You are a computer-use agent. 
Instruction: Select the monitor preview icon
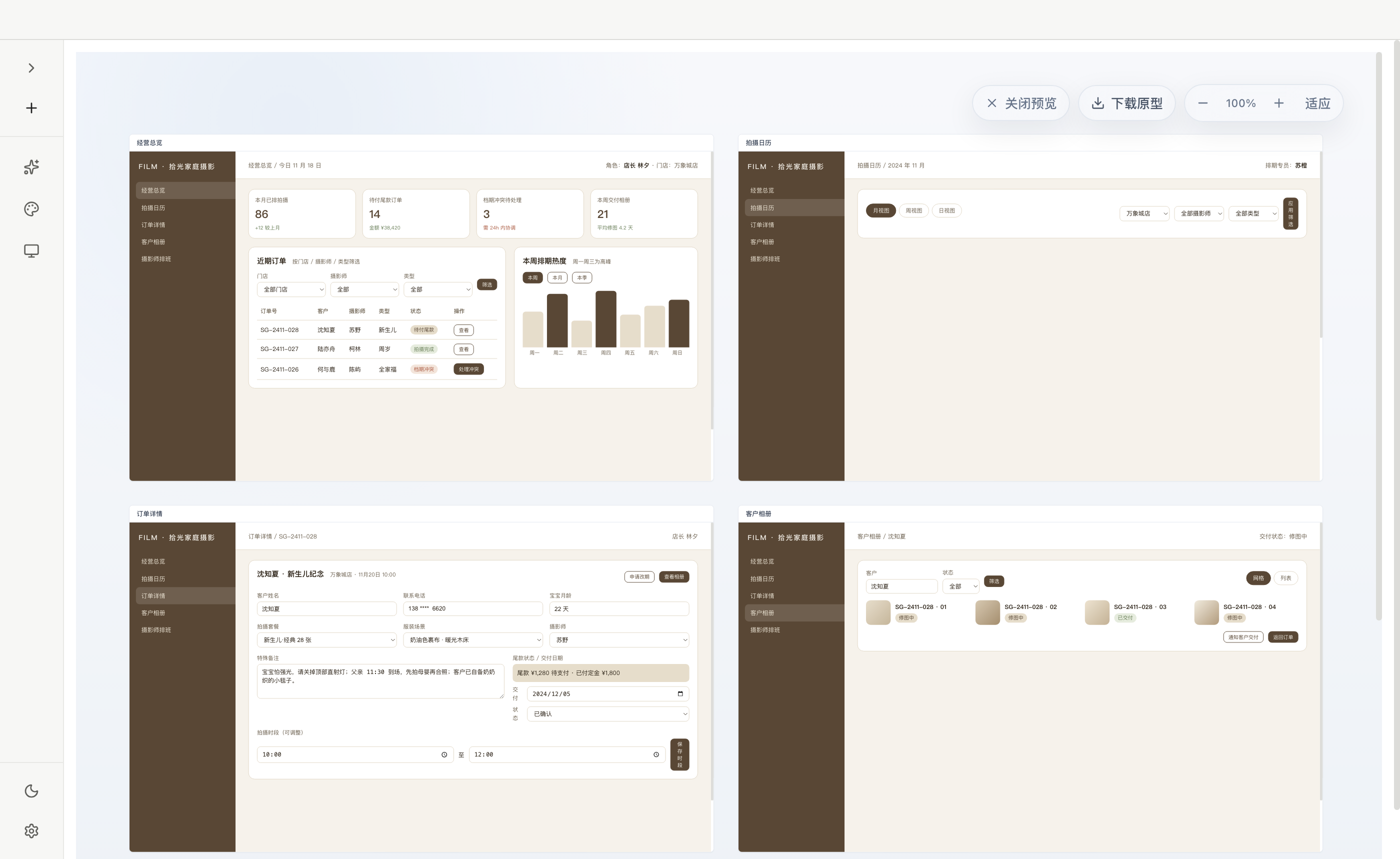tap(31, 251)
